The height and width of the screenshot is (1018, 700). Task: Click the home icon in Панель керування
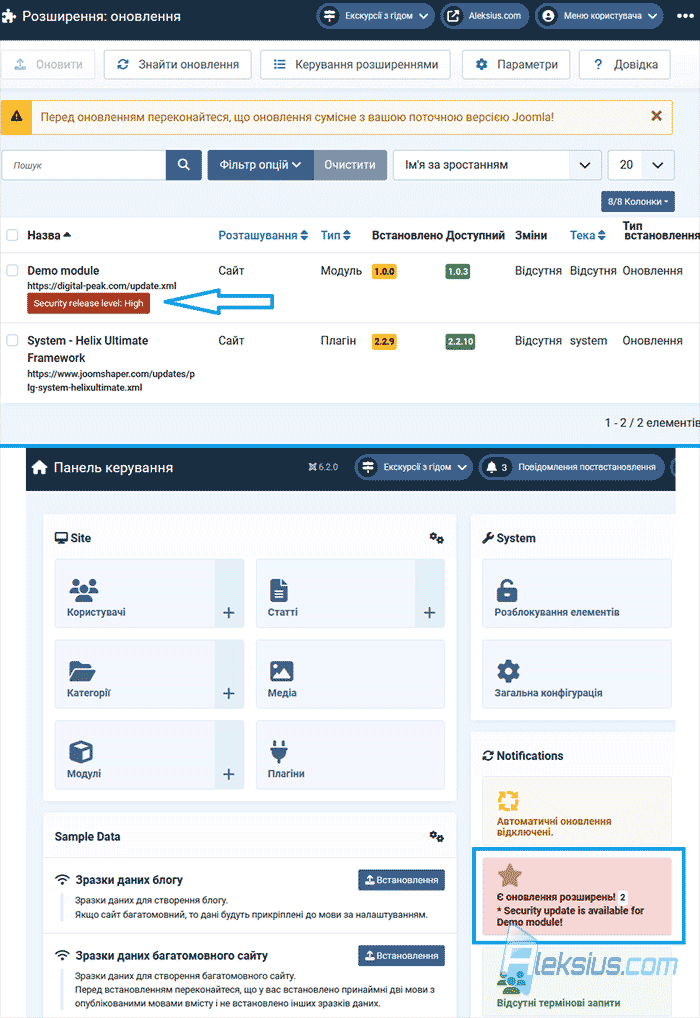coord(40,467)
